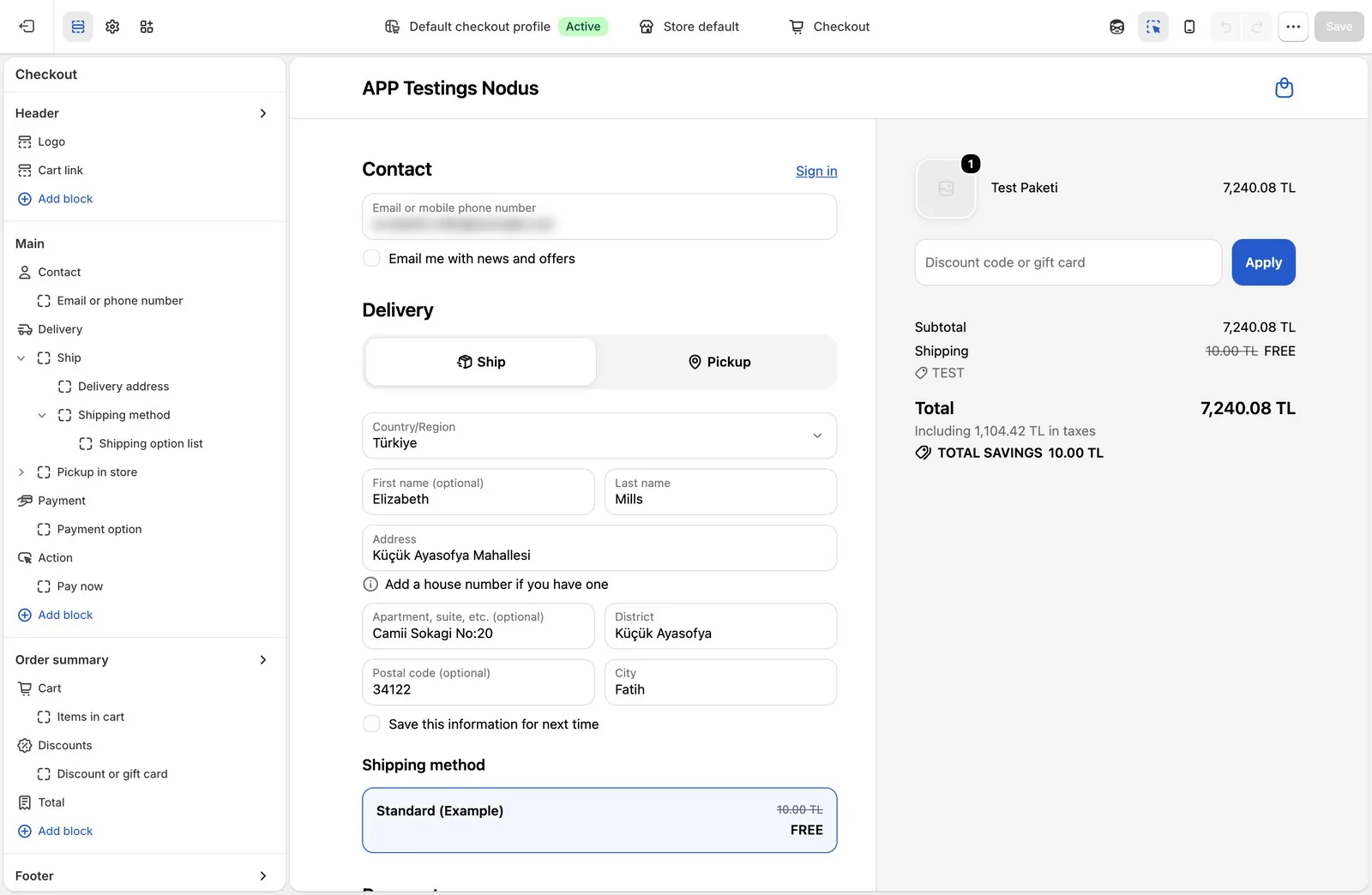Click the Postal code field
1372x895 pixels.
478,682
